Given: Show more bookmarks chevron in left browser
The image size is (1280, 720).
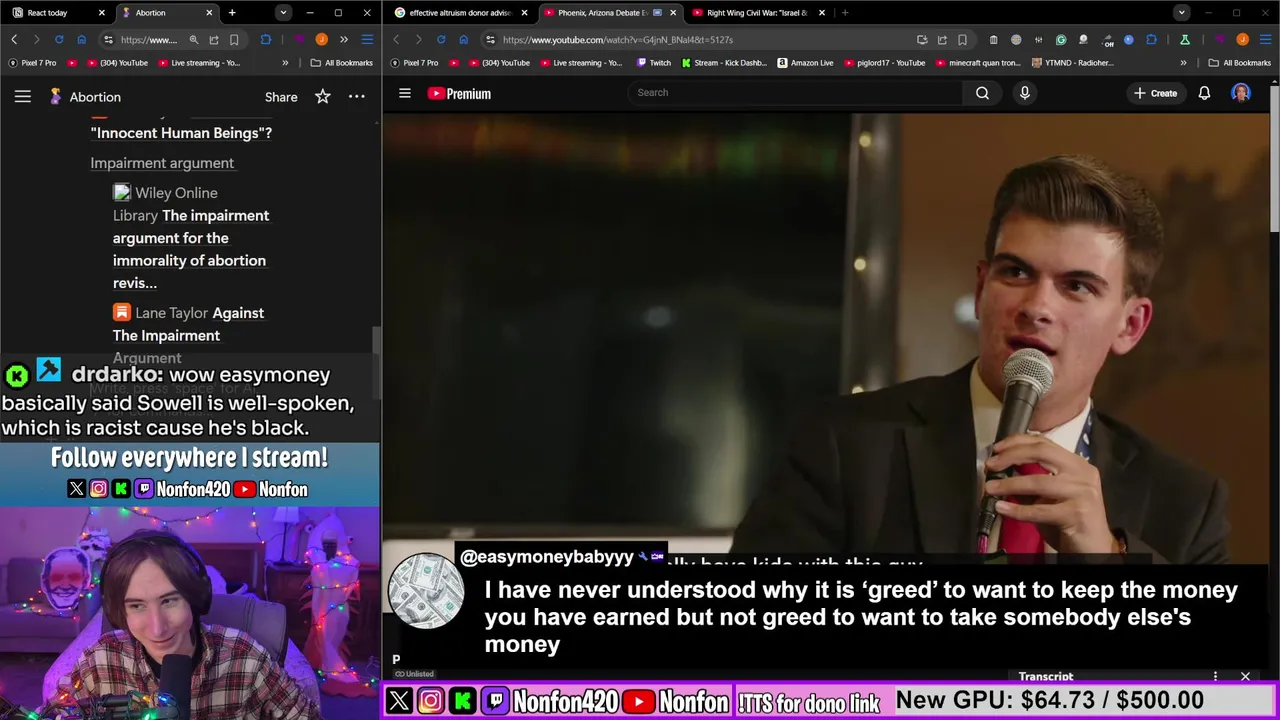Looking at the screenshot, I should 285,63.
